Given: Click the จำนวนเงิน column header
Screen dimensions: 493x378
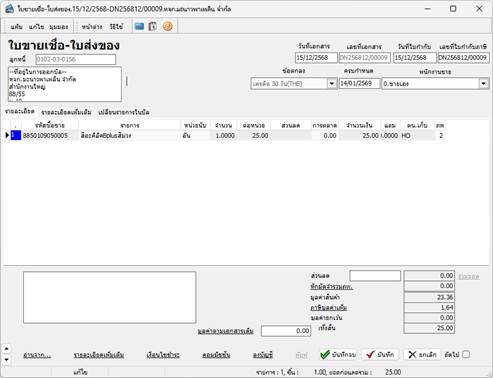Looking at the screenshot, I should point(359,125).
